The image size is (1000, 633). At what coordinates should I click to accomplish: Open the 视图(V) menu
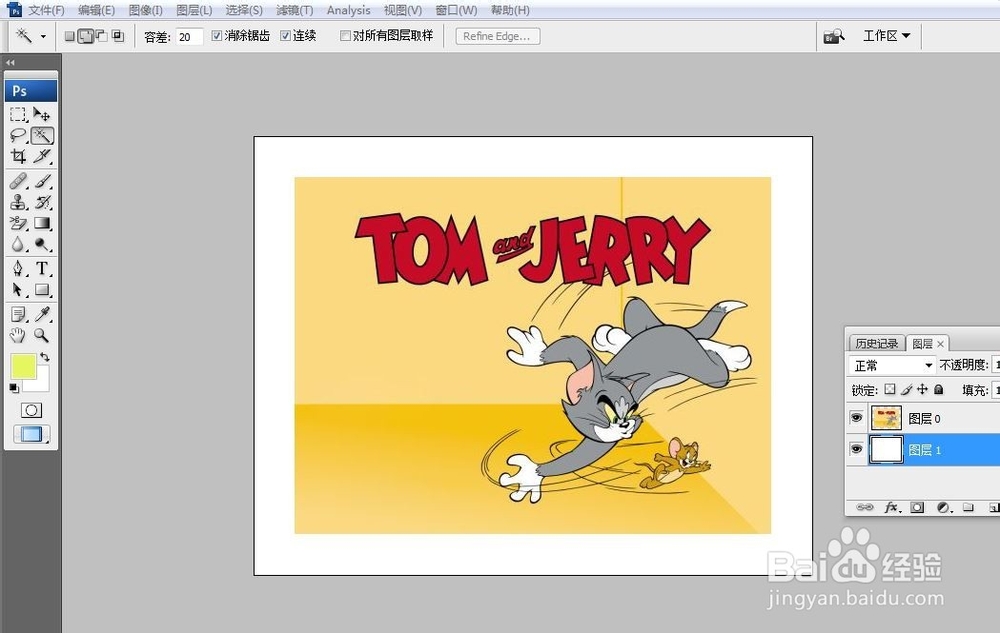(402, 10)
